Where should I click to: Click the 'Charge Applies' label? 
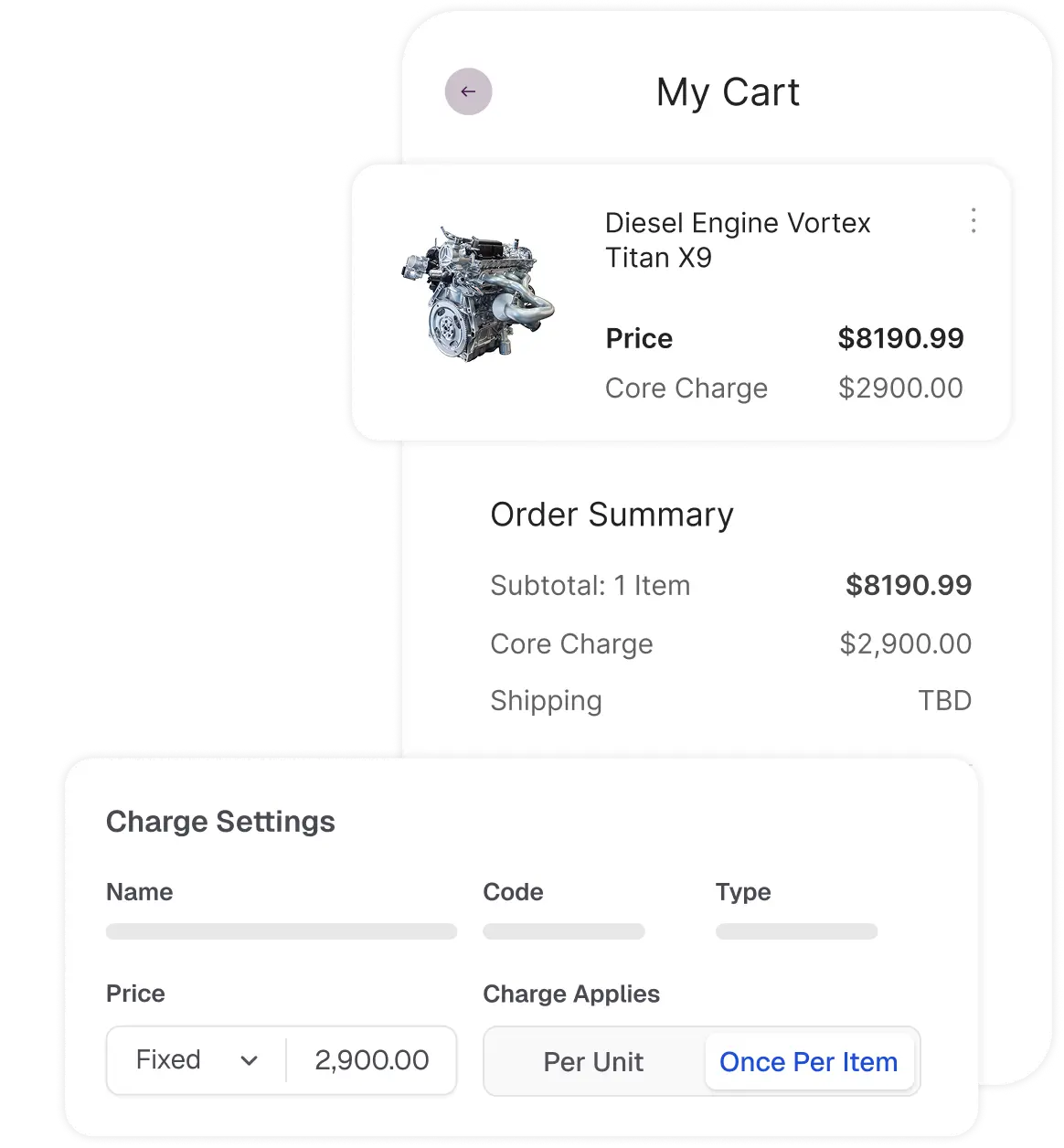click(x=570, y=994)
